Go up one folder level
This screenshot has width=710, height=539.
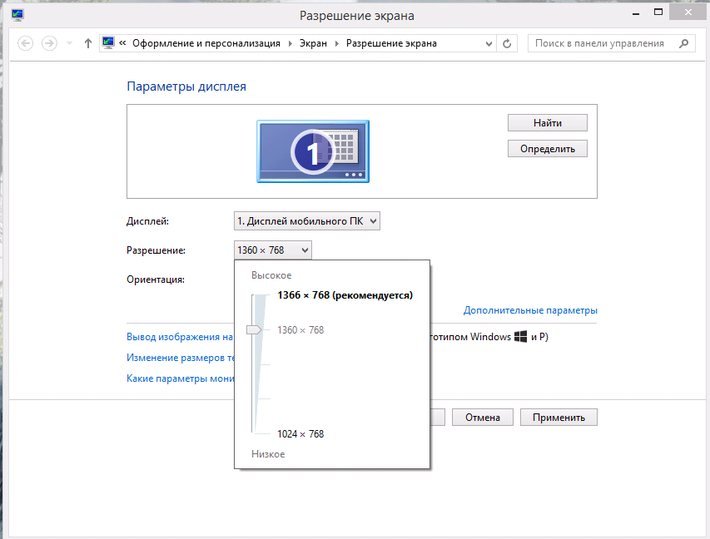(x=88, y=43)
